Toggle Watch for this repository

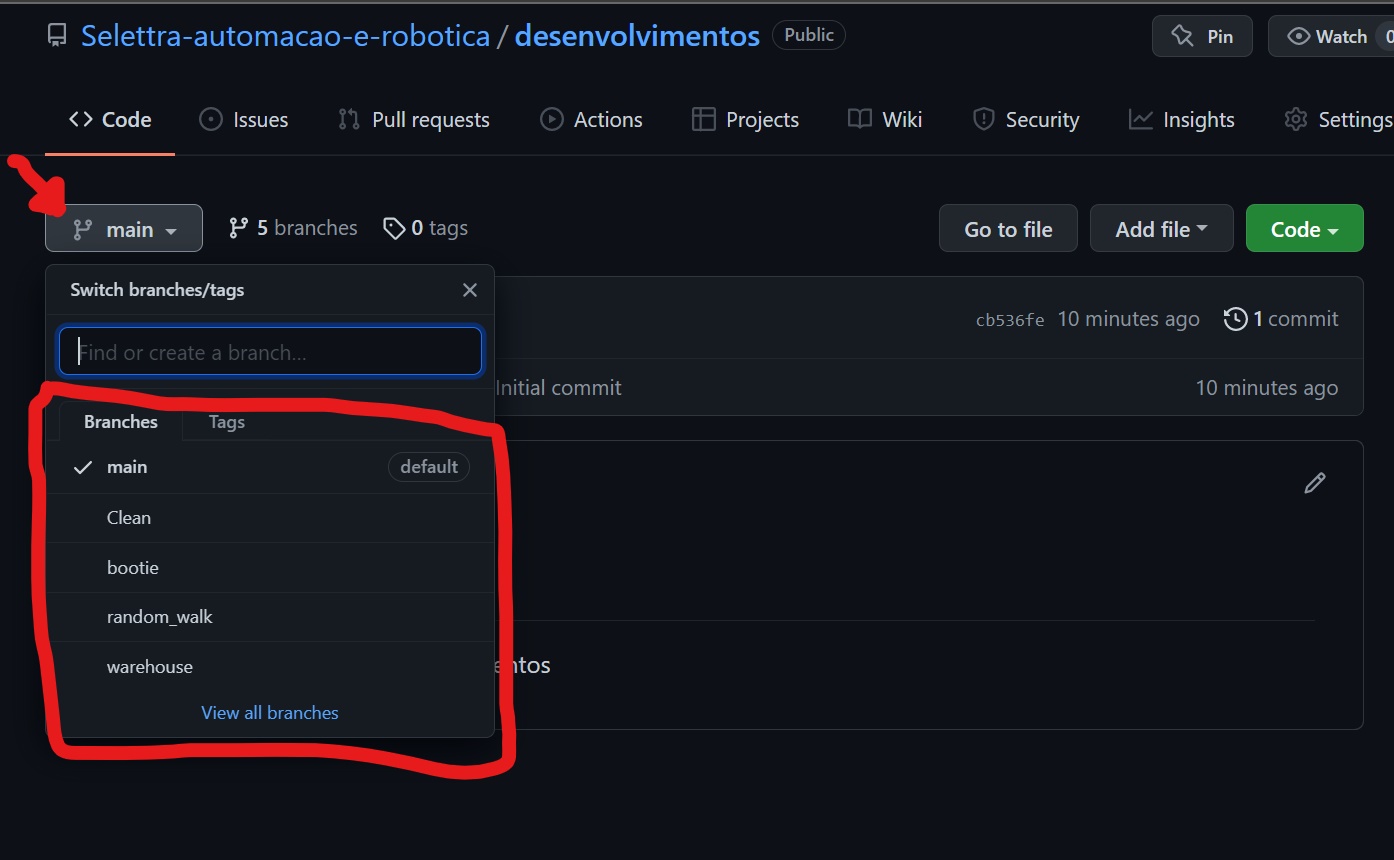pyautogui.click(x=1330, y=36)
